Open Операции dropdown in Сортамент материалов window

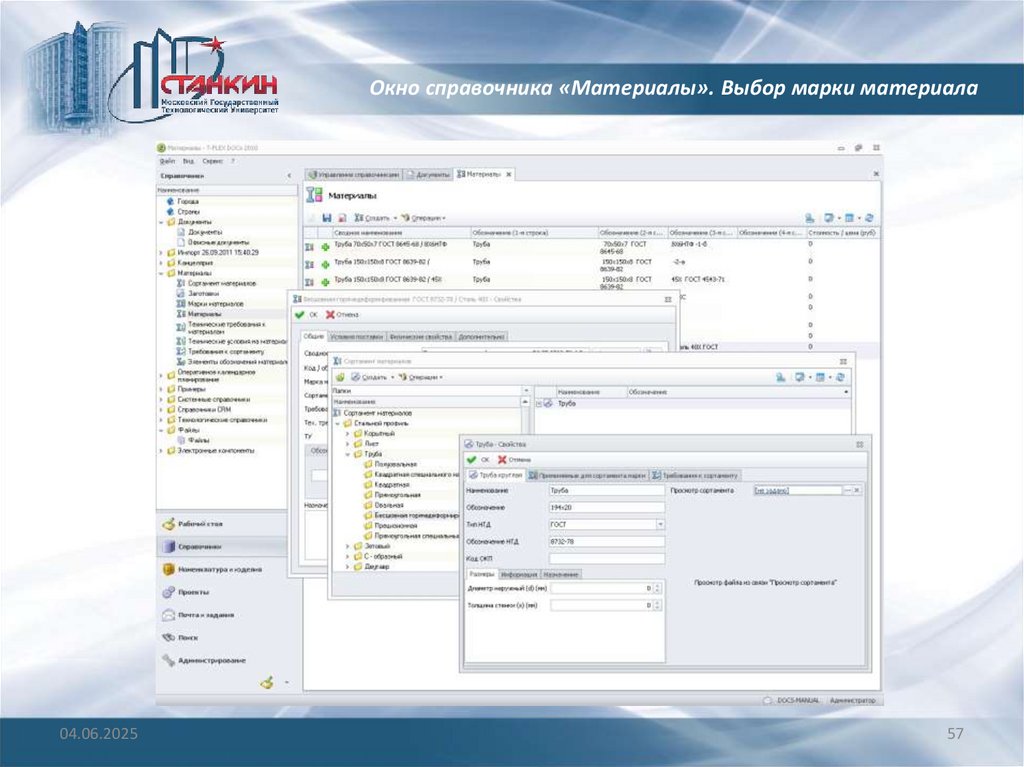click(x=421, y=377)
